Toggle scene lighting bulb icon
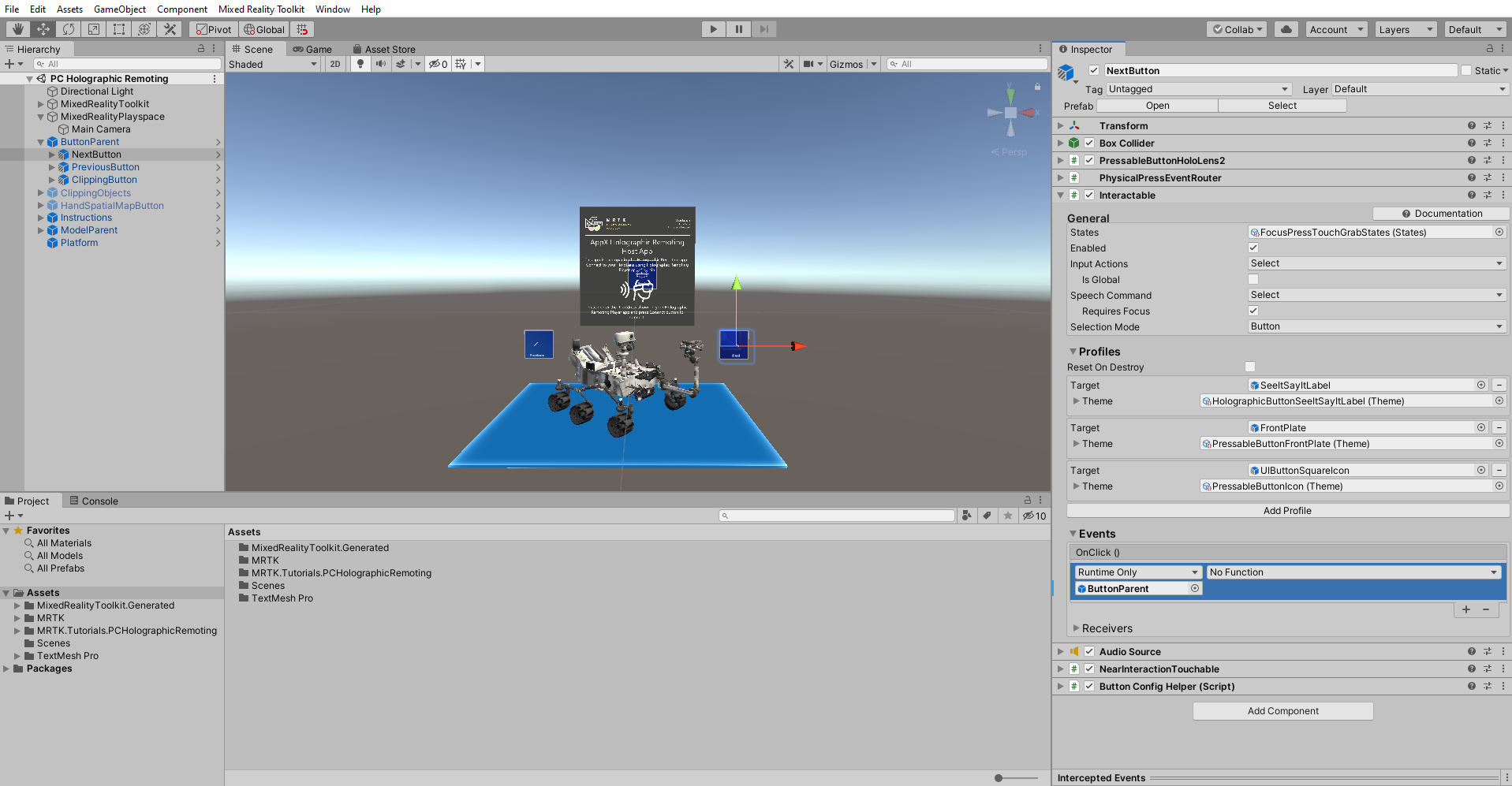The image size is (1512, 786). (360, 64)
